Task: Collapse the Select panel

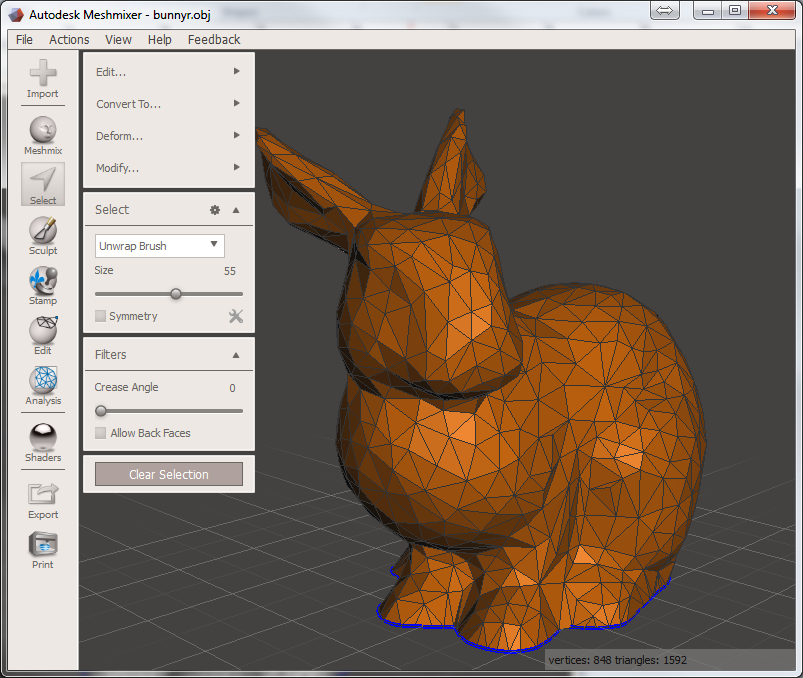Action: tap(236, 210)
